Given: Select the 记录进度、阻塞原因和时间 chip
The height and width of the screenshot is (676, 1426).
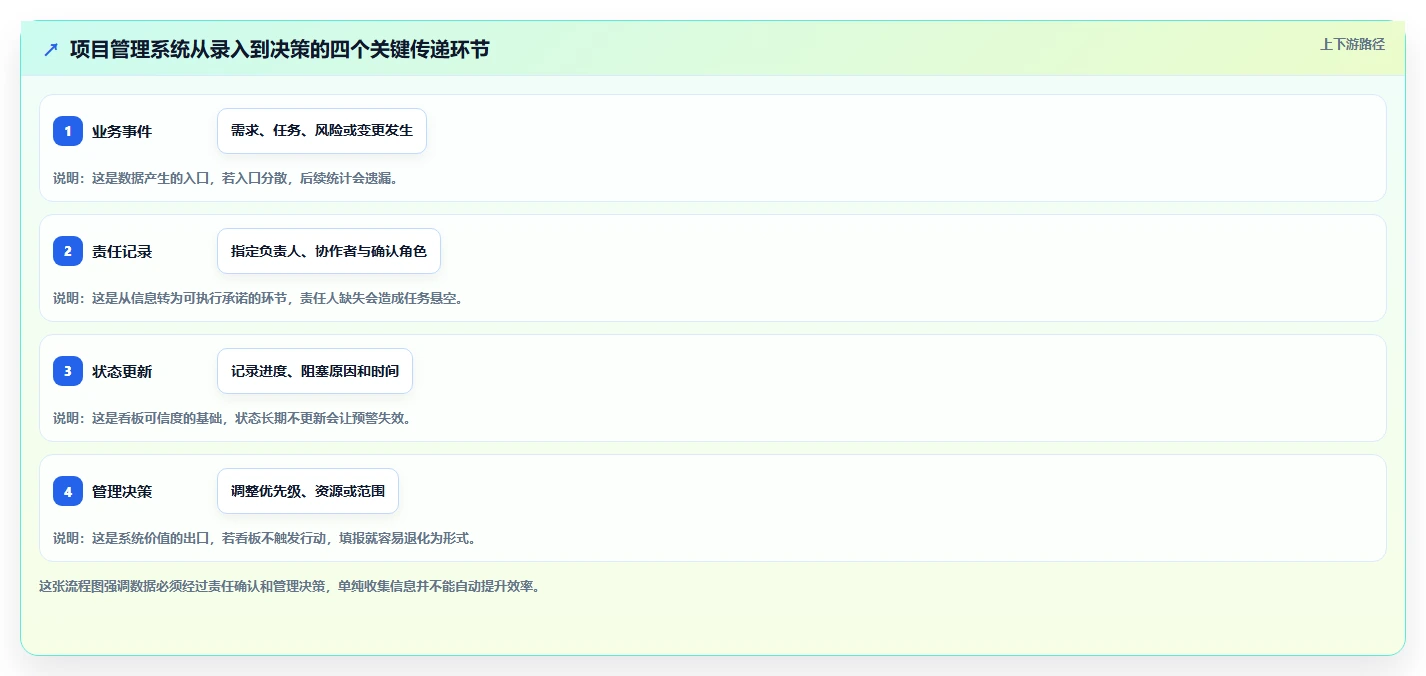Looking at the screenshot, I should 315,371.
